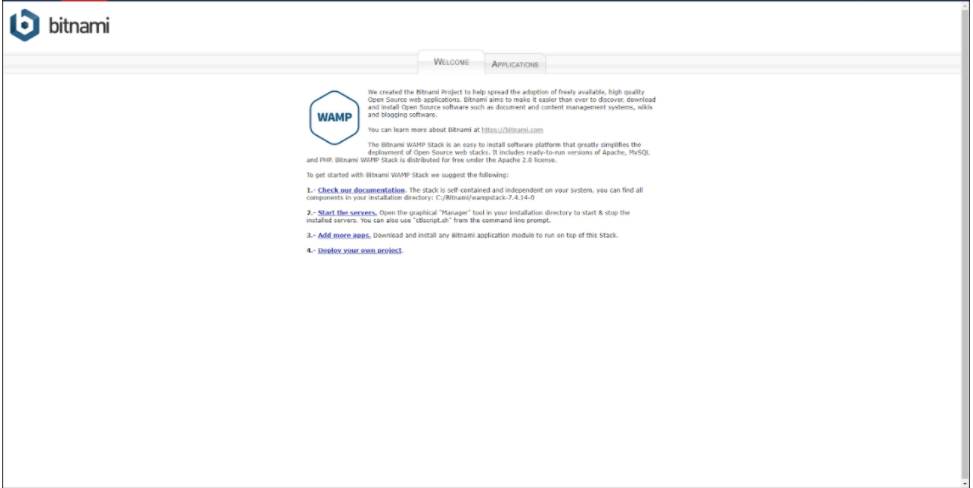Open the Check our documentation link
The image size is (973, 488).
[x=361, y=190]
